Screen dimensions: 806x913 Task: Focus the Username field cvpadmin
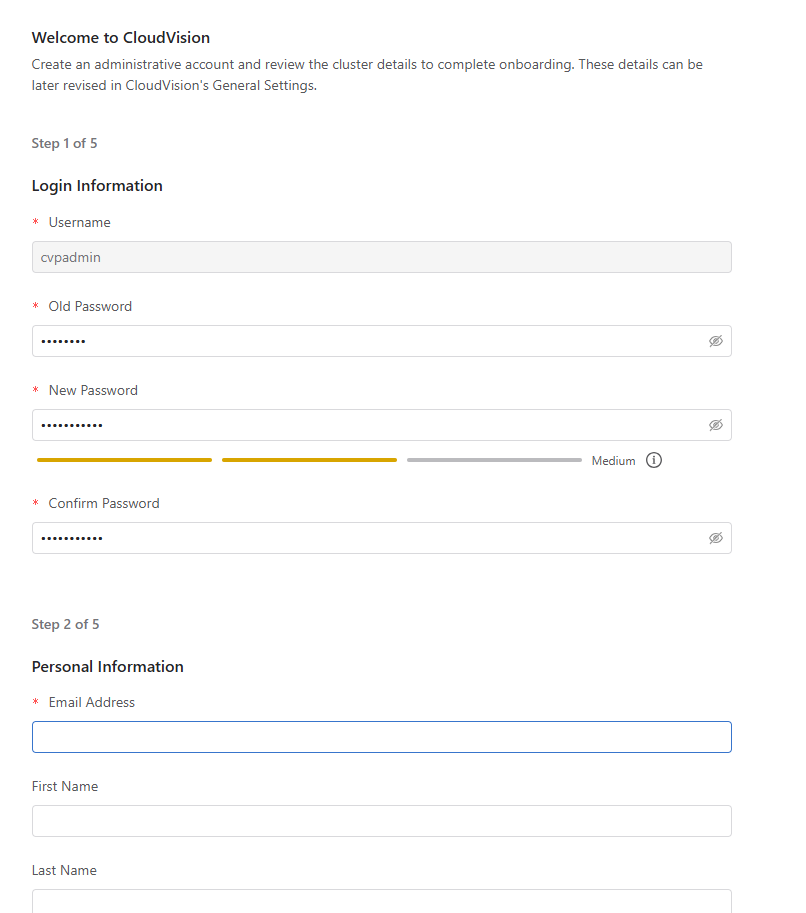coord(381,257)
